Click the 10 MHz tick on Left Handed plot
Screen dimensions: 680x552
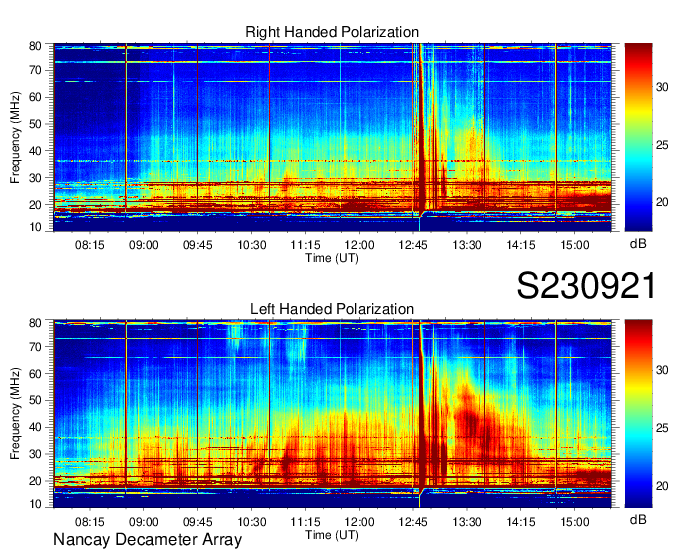tap(35, 504)
